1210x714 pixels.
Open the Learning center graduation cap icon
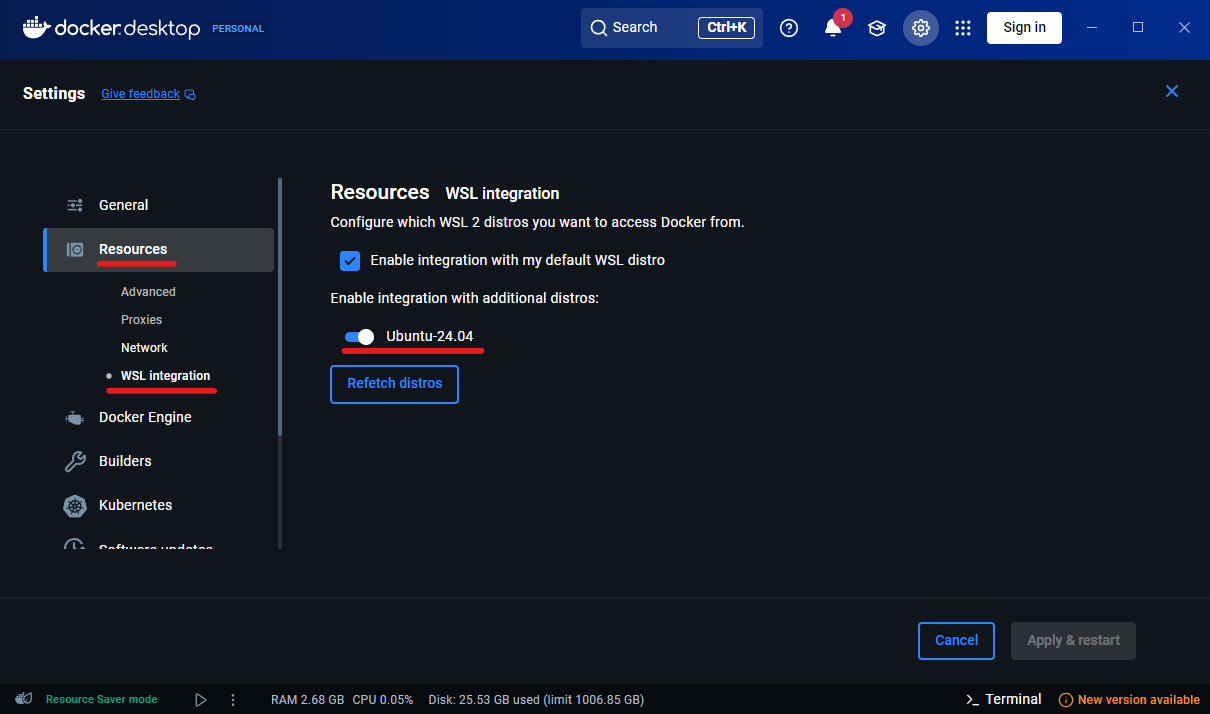click(x=877, y=28)
